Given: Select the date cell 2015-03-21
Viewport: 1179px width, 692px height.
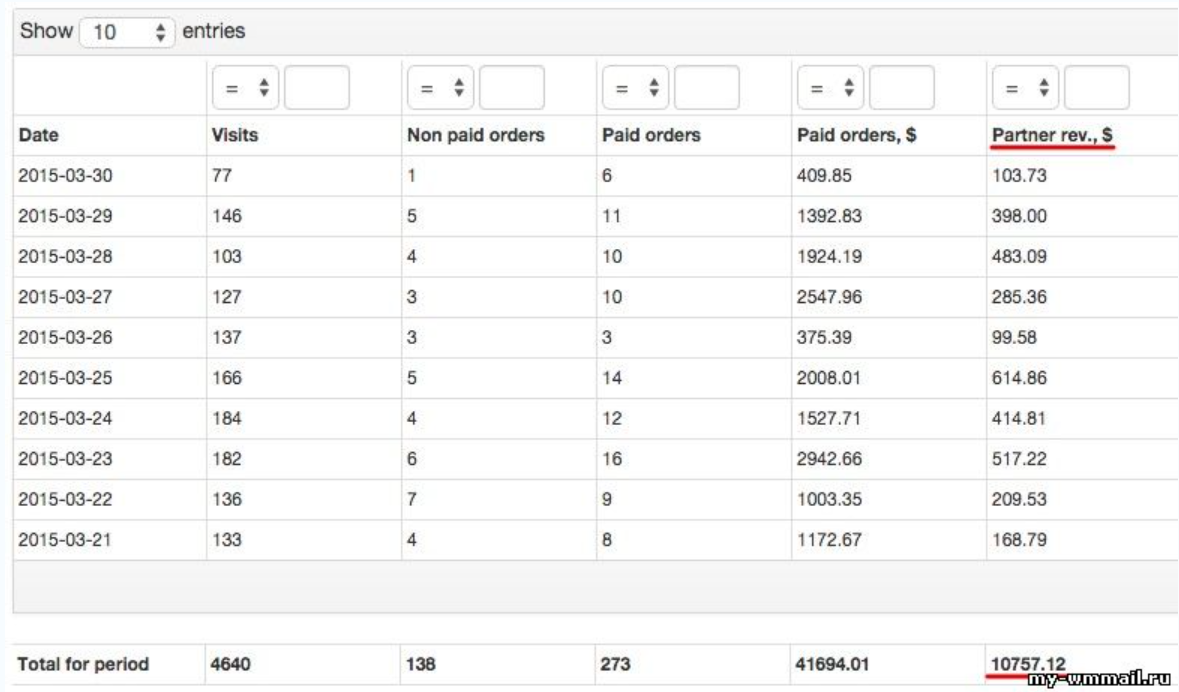Looking at the screenshot, I should pos(65,540).
